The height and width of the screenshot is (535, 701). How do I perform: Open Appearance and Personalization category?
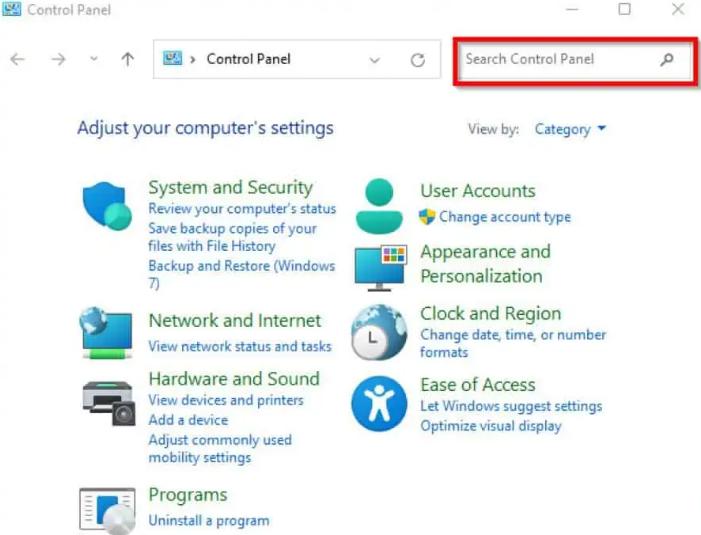click(486, 264)
